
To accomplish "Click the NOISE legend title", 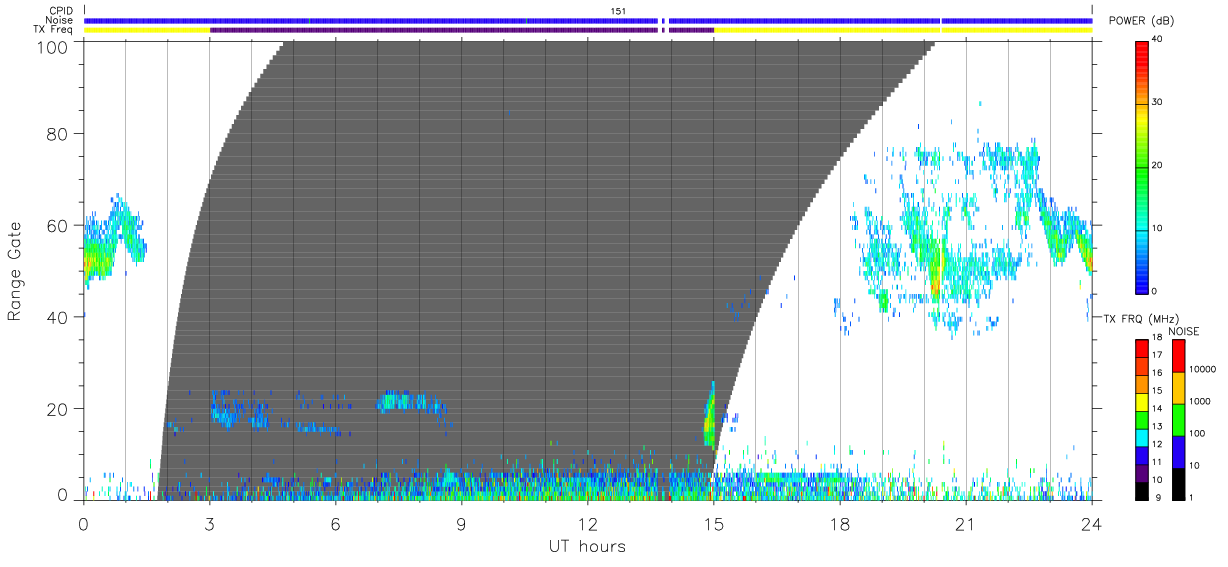I will tap(1183, 330).
